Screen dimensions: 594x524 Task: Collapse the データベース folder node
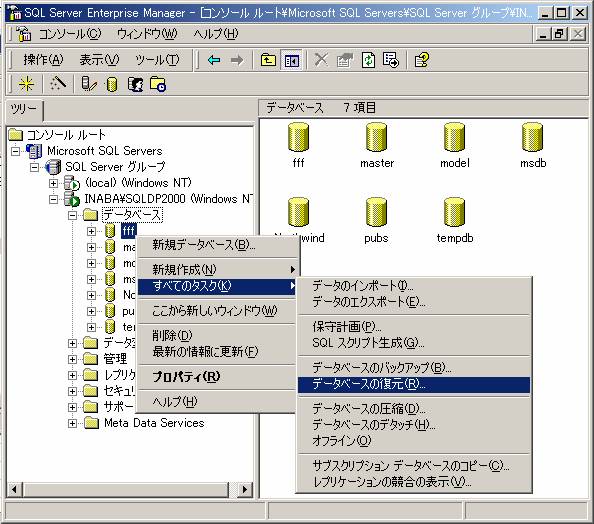click(72, 215)
